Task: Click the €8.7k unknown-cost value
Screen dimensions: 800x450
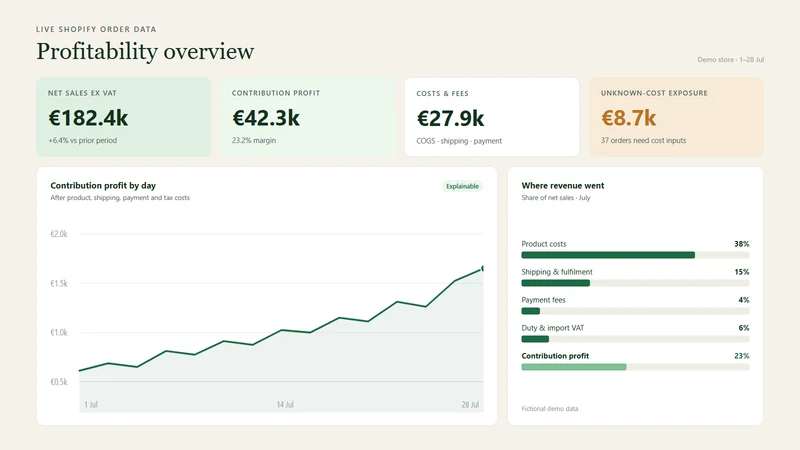Action: coord(629,118)
